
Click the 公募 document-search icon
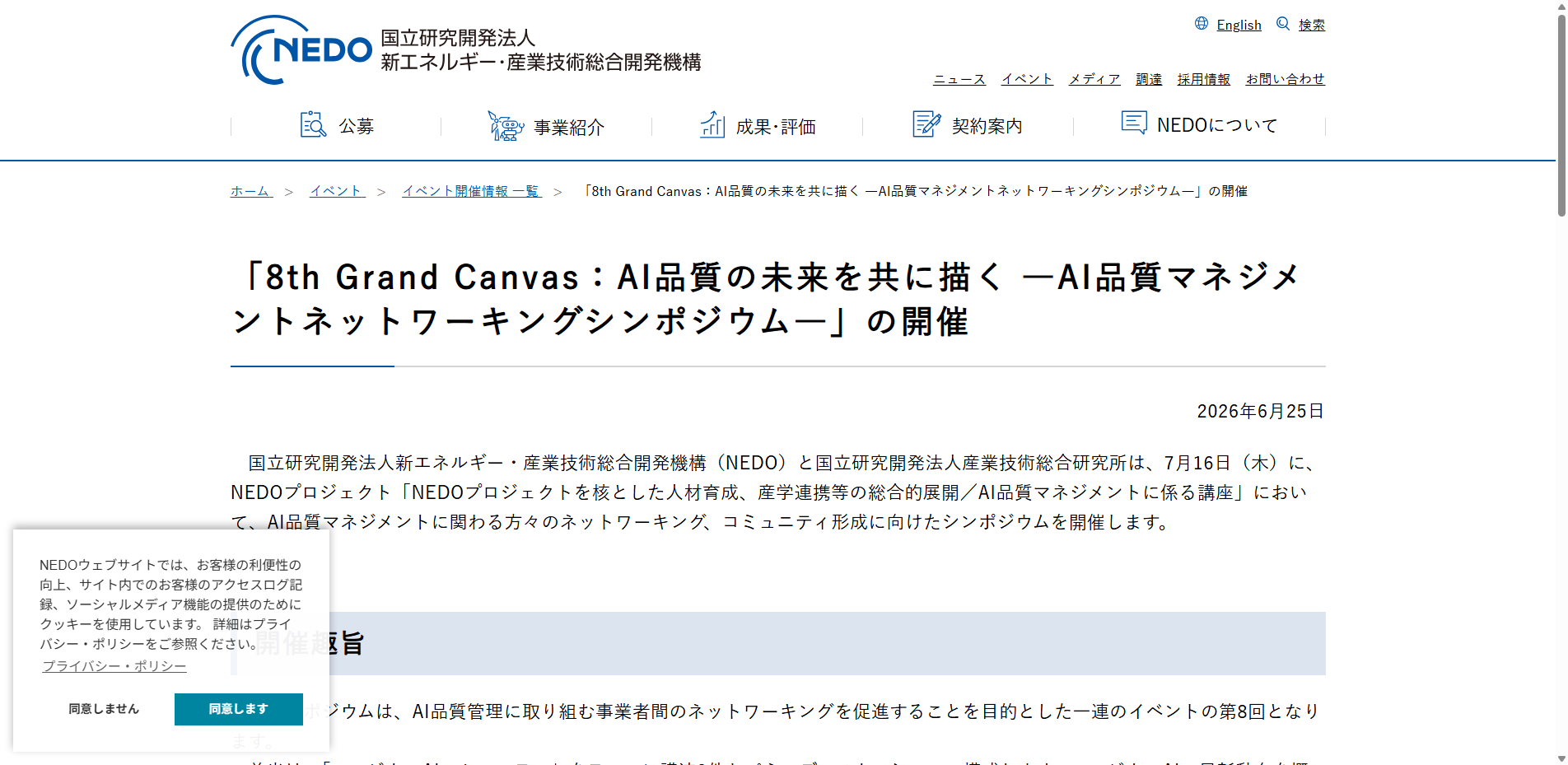click(x=313, y=125)
